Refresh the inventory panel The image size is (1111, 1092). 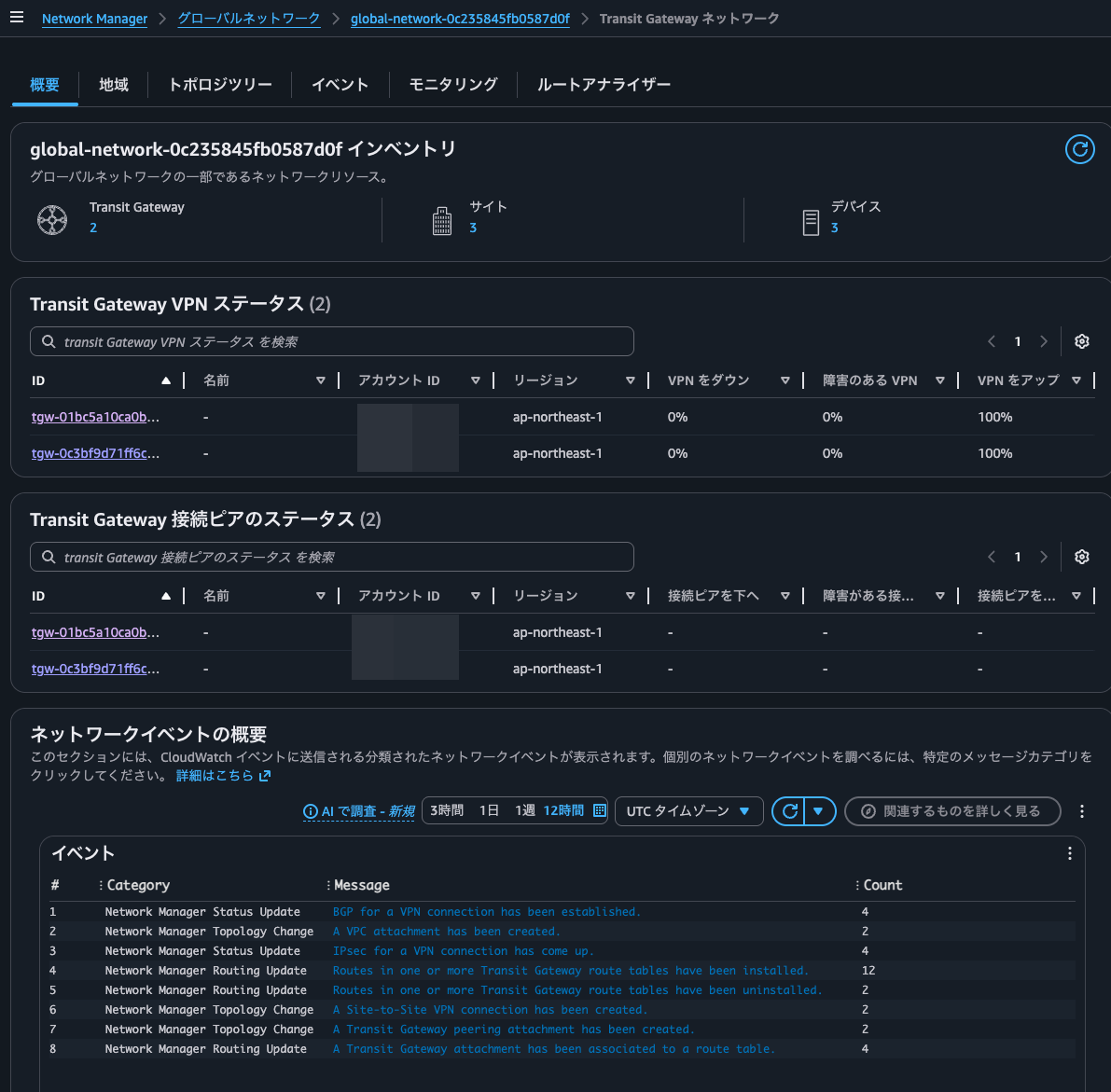coord(1079,149)
